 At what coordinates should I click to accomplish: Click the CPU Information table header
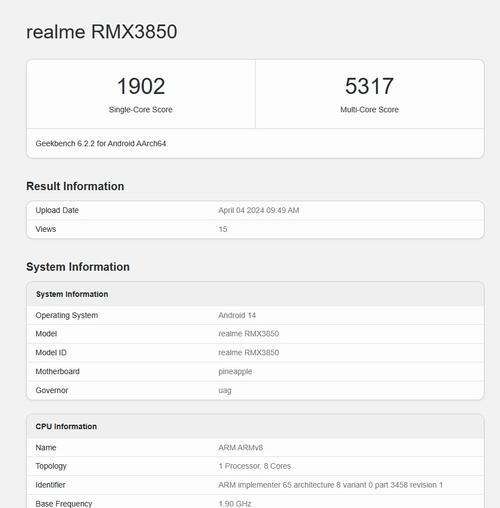pos(255,426)
